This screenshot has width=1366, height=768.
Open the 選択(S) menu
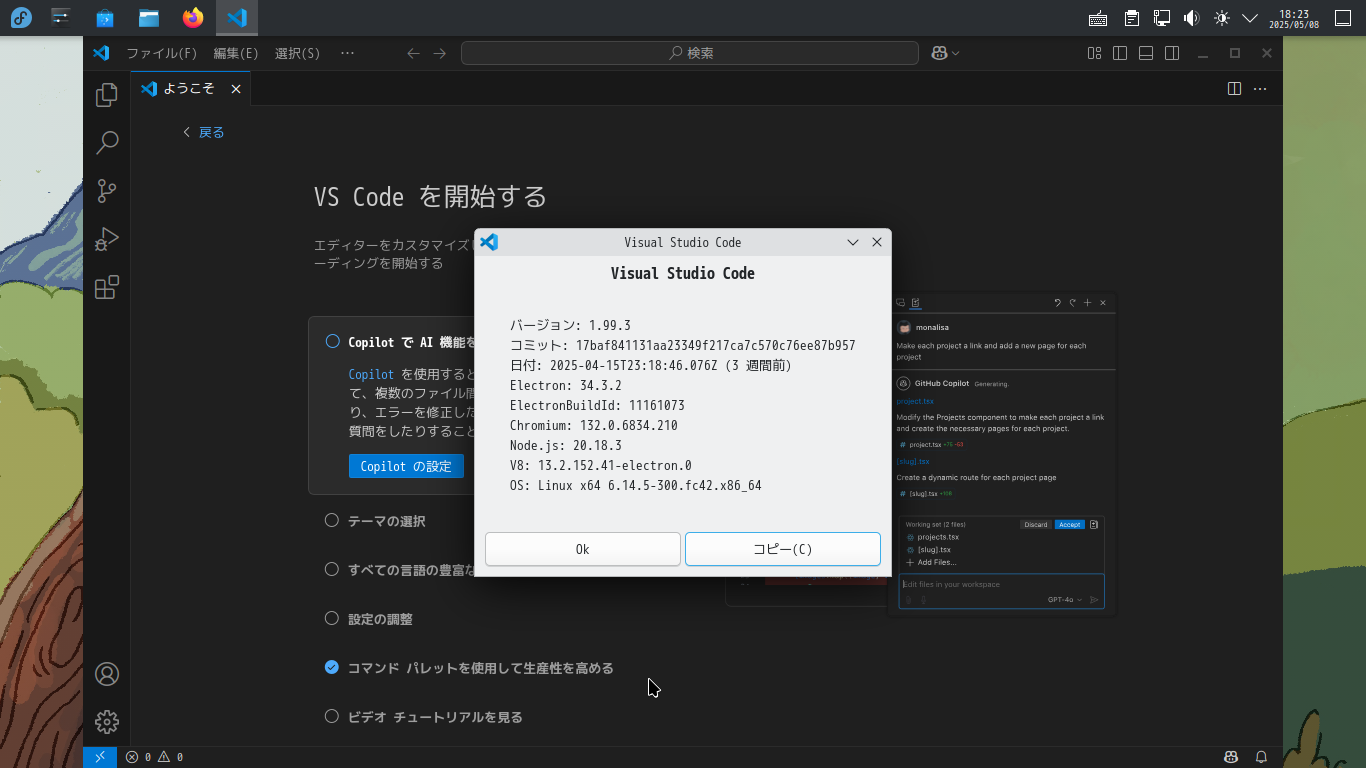[x=297, y=53]
